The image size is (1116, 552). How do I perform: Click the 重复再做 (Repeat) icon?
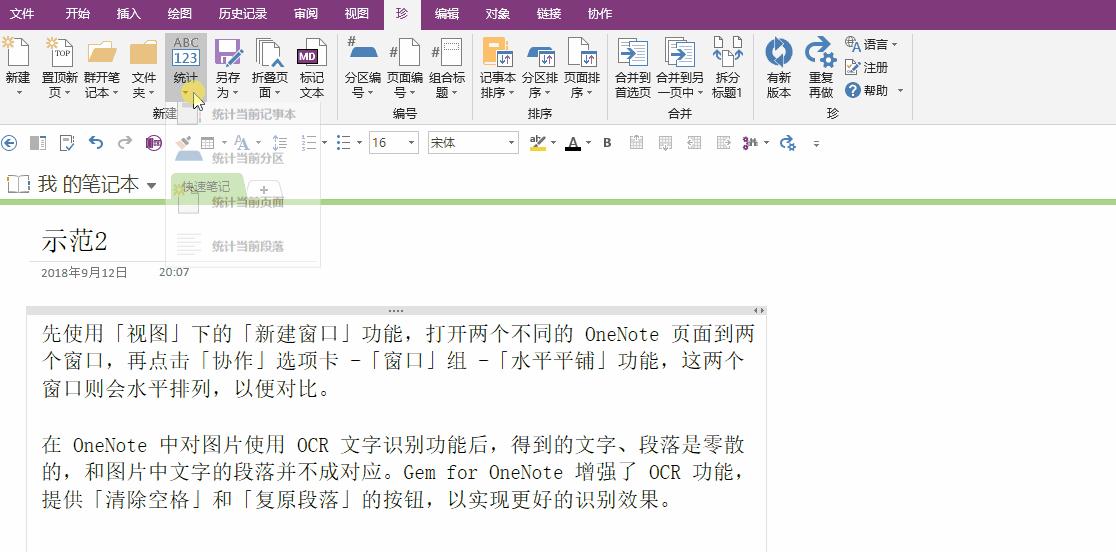[820, 52]
